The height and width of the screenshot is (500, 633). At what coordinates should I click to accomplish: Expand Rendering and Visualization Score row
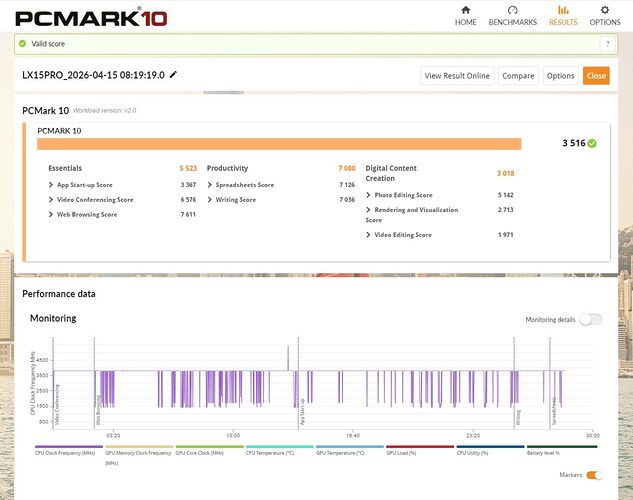(412, 215)
